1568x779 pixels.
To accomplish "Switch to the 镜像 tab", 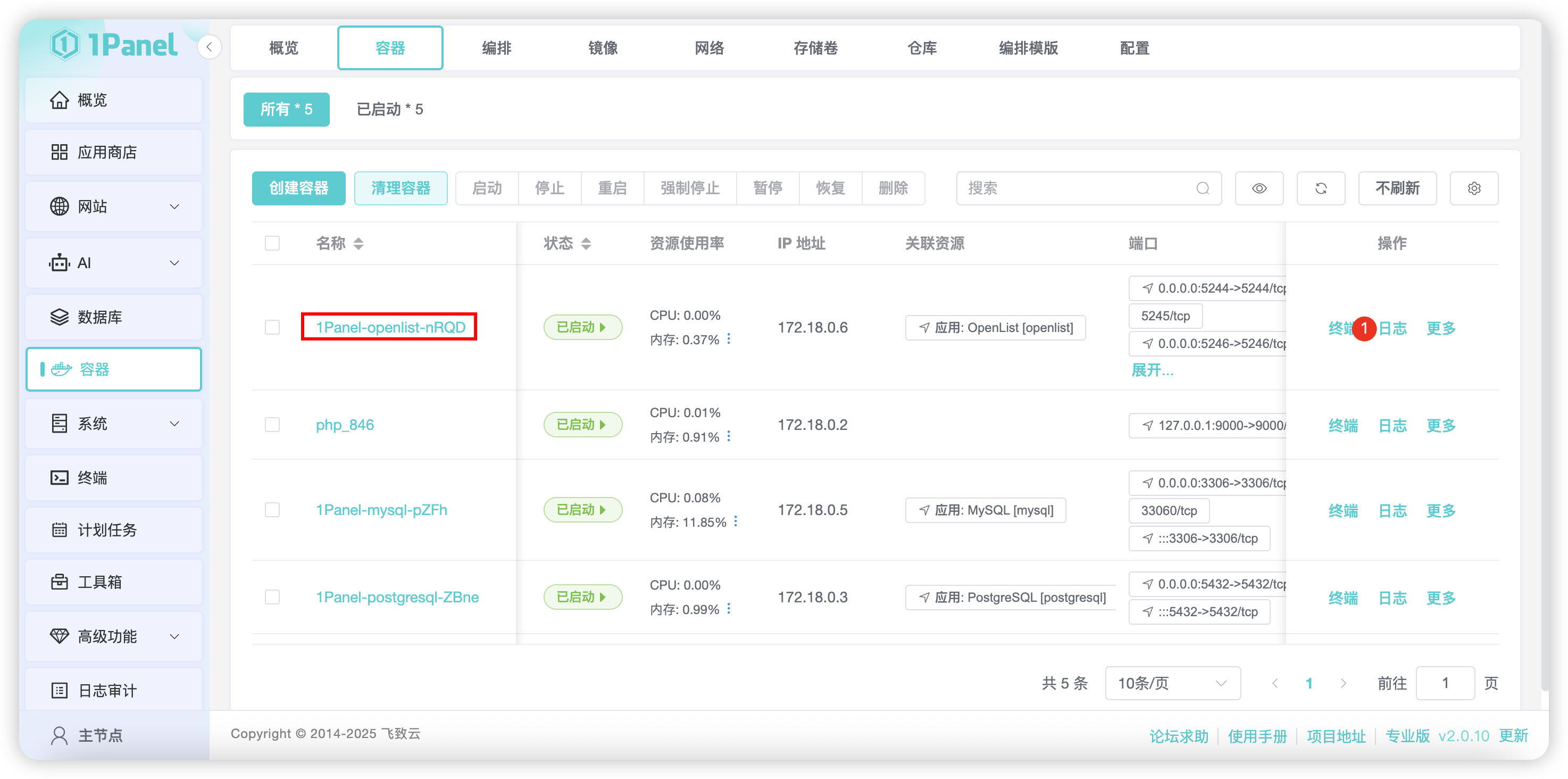I will [x=603, y=47].
